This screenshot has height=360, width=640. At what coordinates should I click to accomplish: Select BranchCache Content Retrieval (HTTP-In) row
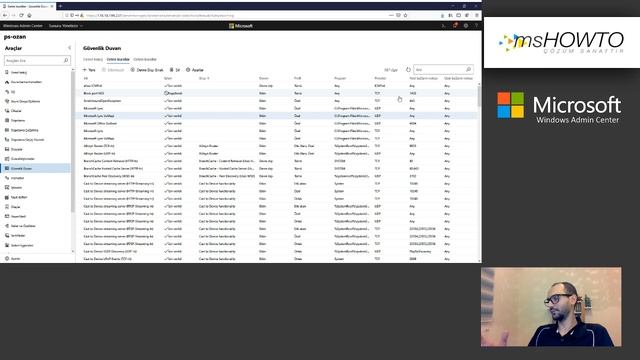tap(276, 161)
